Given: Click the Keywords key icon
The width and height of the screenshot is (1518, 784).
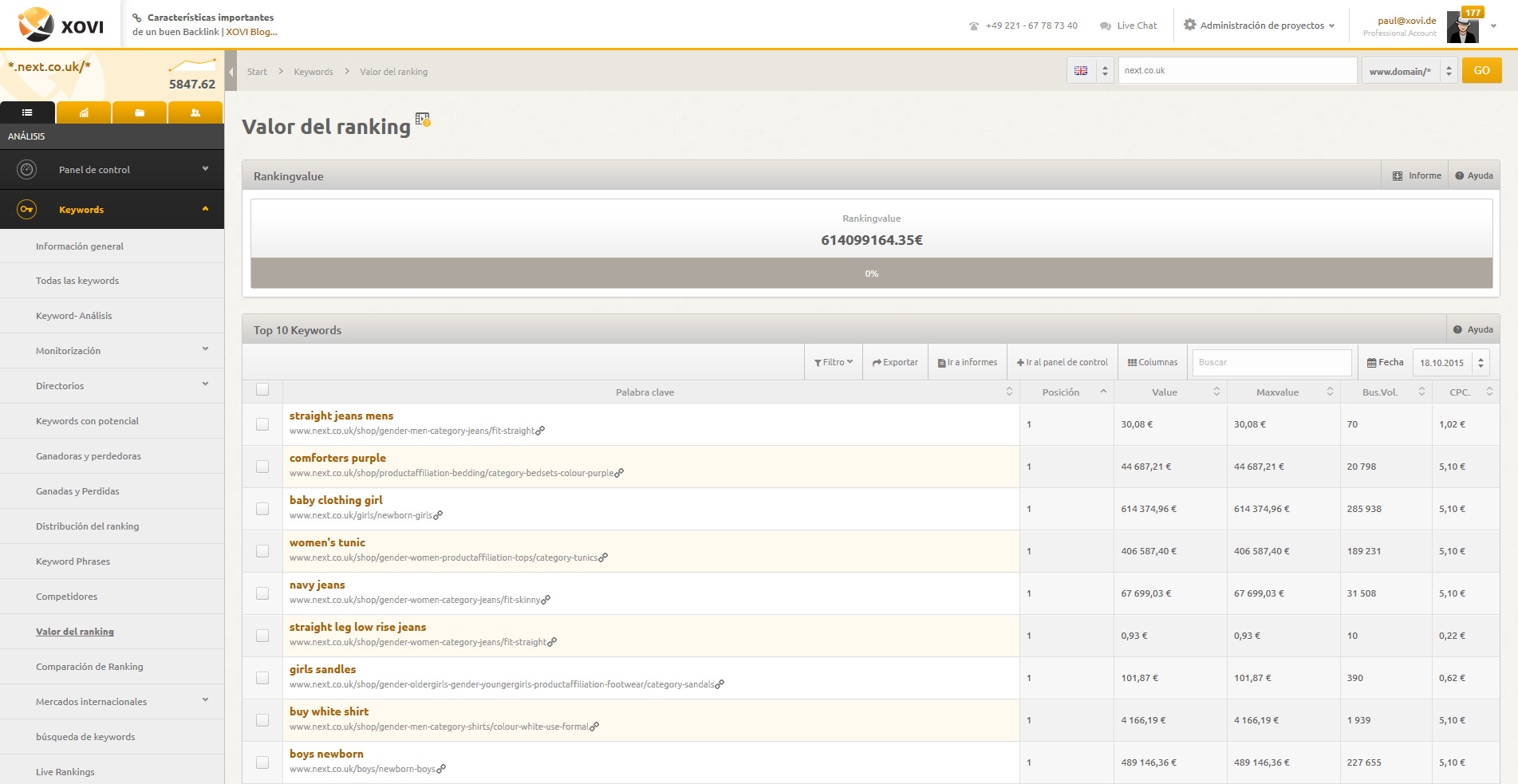Looking at the screenshot, I should [27, 209].
